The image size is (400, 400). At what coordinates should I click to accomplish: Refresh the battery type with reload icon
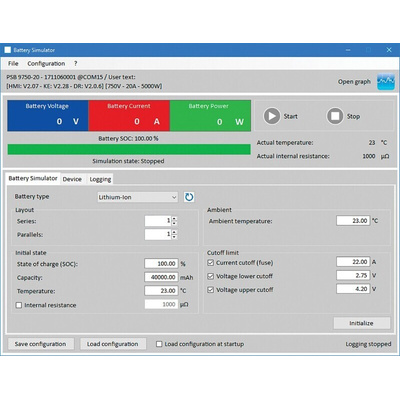tap(189, 197)
